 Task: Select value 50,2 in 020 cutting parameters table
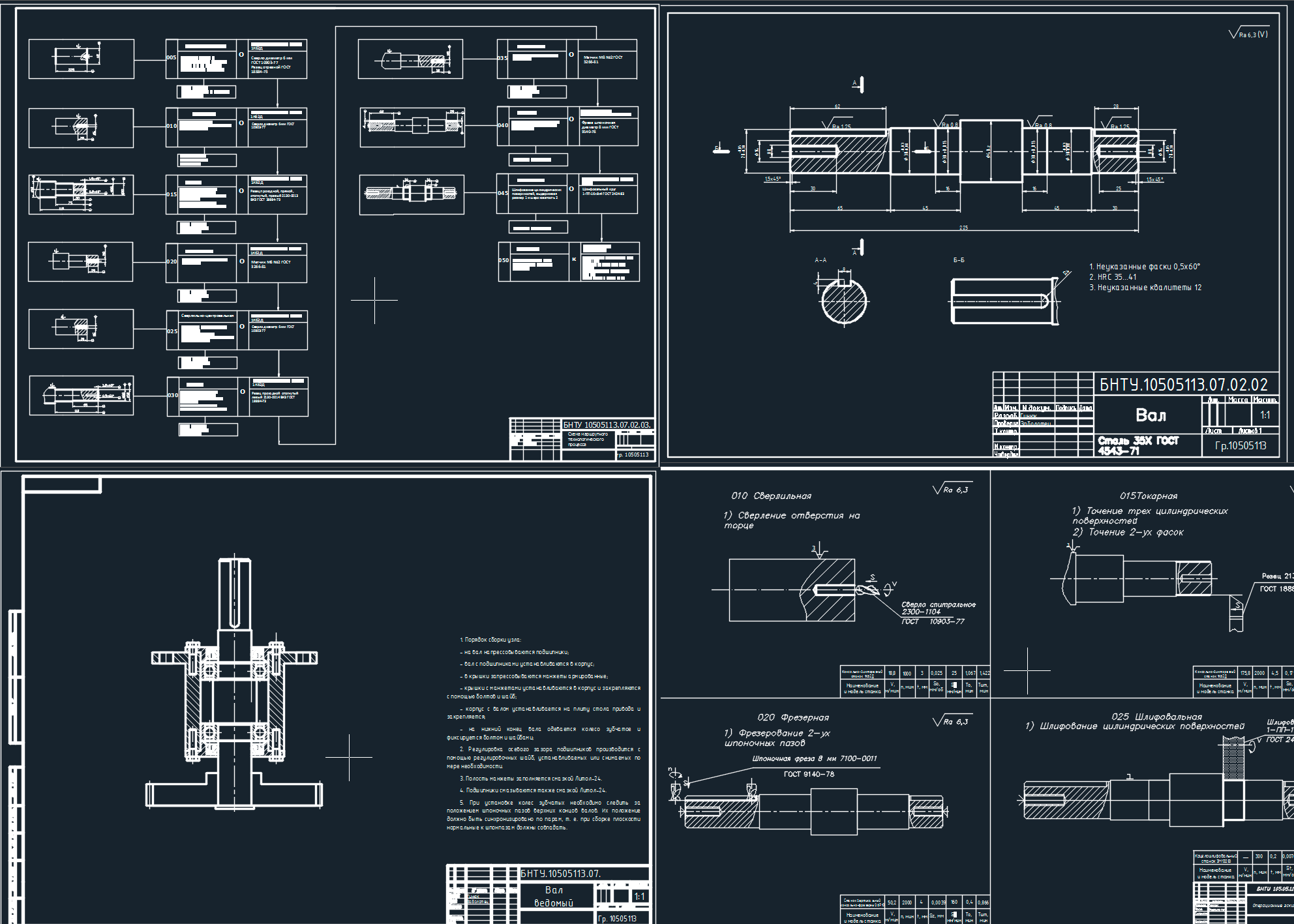[x=892, y=902]
